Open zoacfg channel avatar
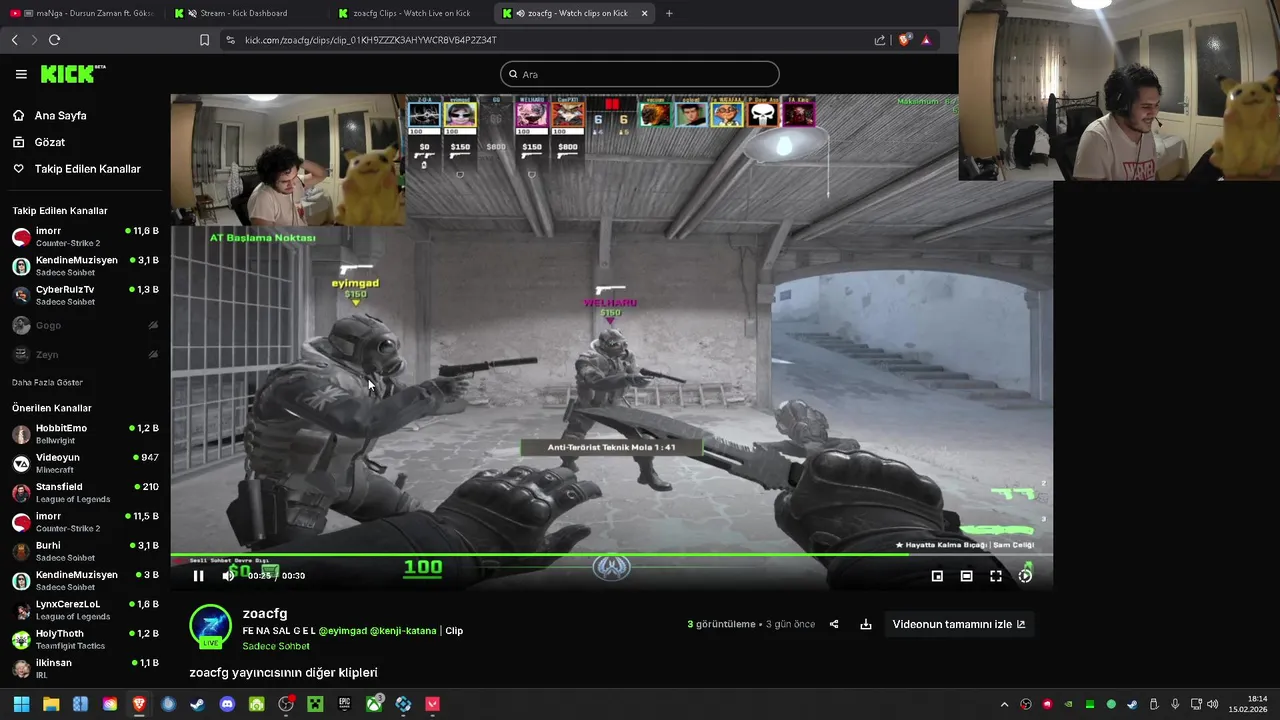Image resolution: width=1280 pixels, height=720 pixels. click(x=210, y=626)
